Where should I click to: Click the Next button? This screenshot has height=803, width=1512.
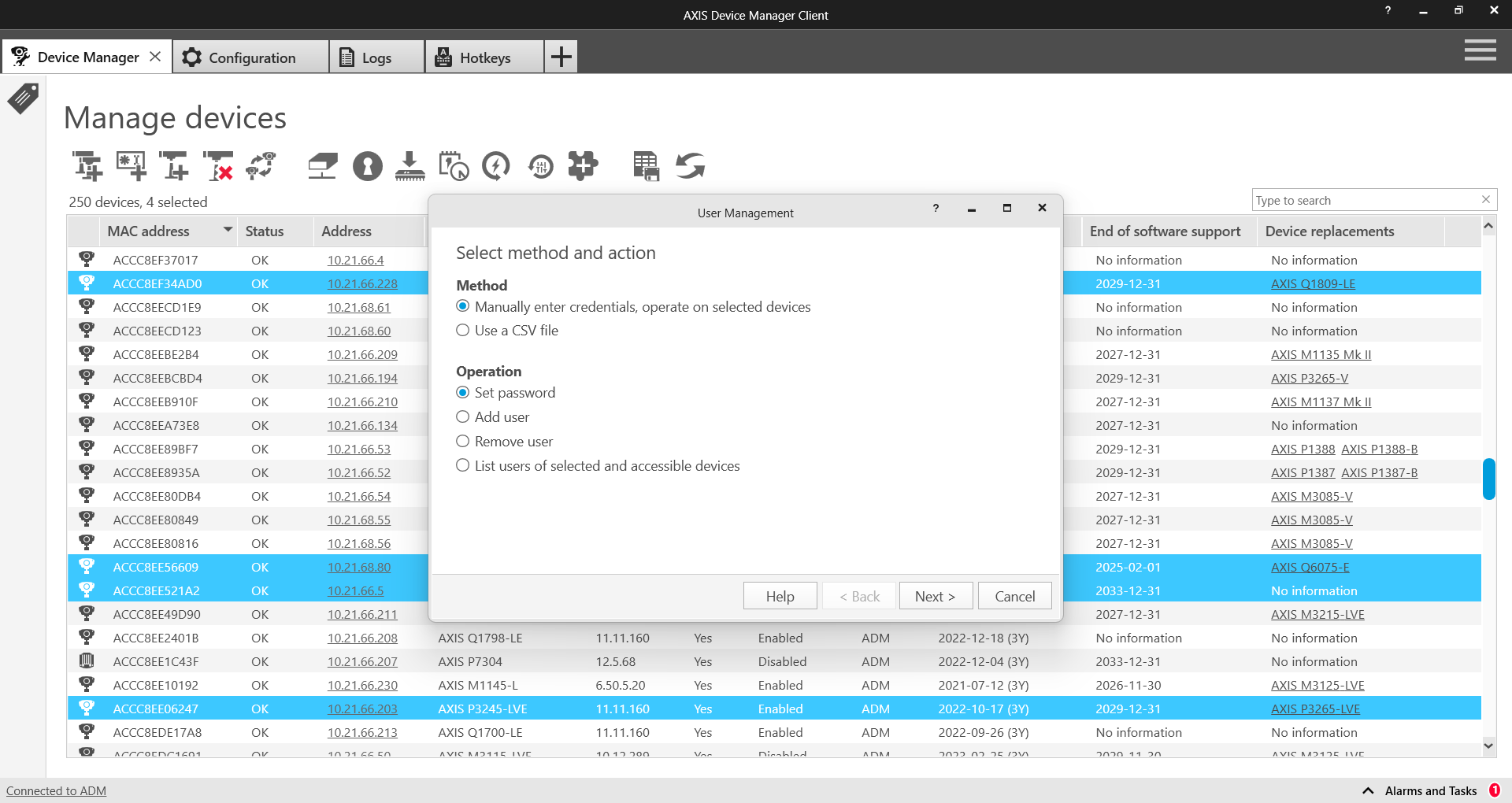tap(936, 596)
